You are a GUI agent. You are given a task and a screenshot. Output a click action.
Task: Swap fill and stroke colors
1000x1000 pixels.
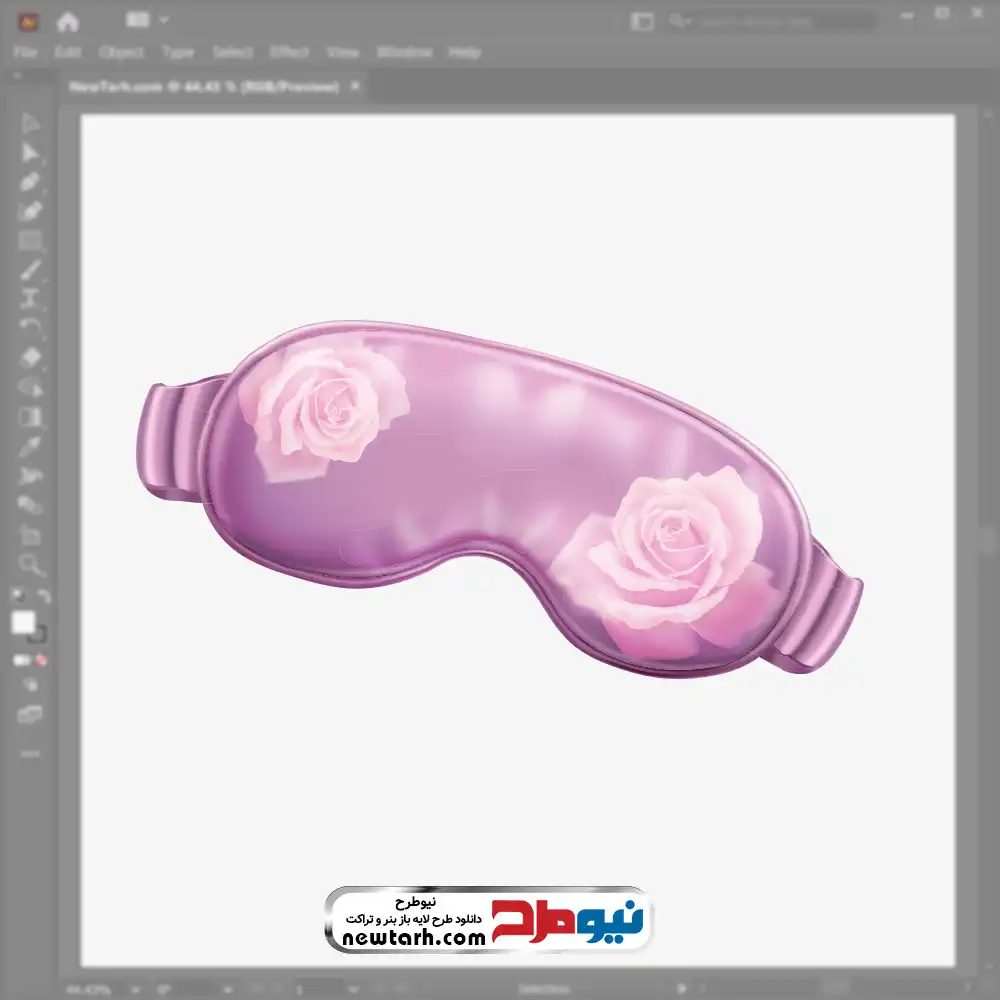click(43, 596)
